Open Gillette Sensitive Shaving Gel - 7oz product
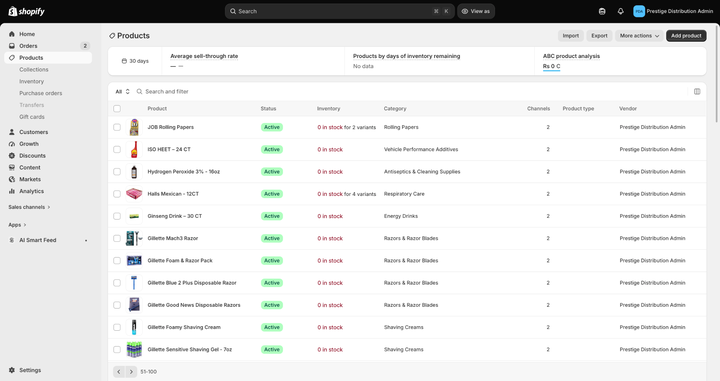 [x=190, y=350]
